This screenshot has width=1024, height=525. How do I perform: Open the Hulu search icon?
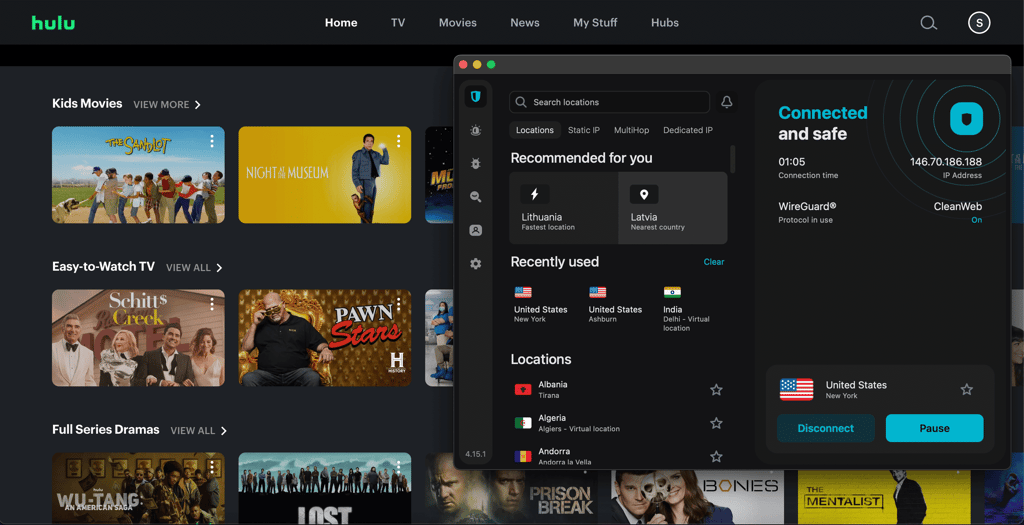point(929,23)
